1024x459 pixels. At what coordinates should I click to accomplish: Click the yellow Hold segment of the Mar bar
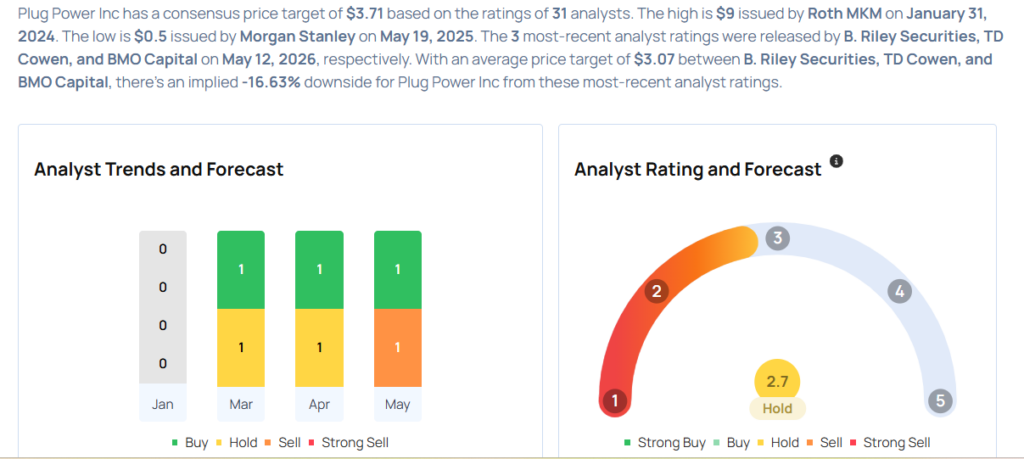(241, 347)
